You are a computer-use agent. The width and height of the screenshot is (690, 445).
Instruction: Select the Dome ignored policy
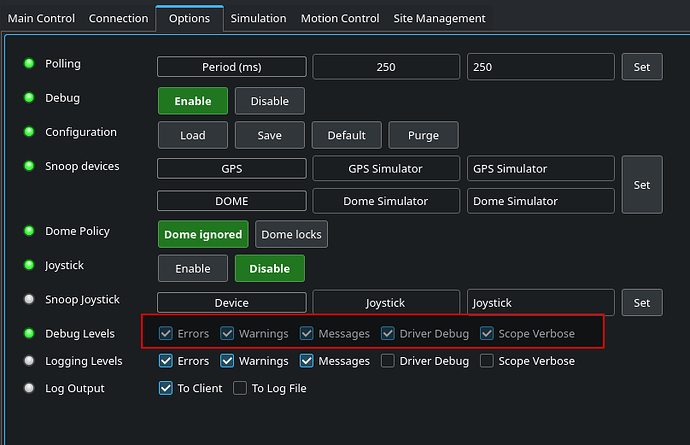coord(203,234)
